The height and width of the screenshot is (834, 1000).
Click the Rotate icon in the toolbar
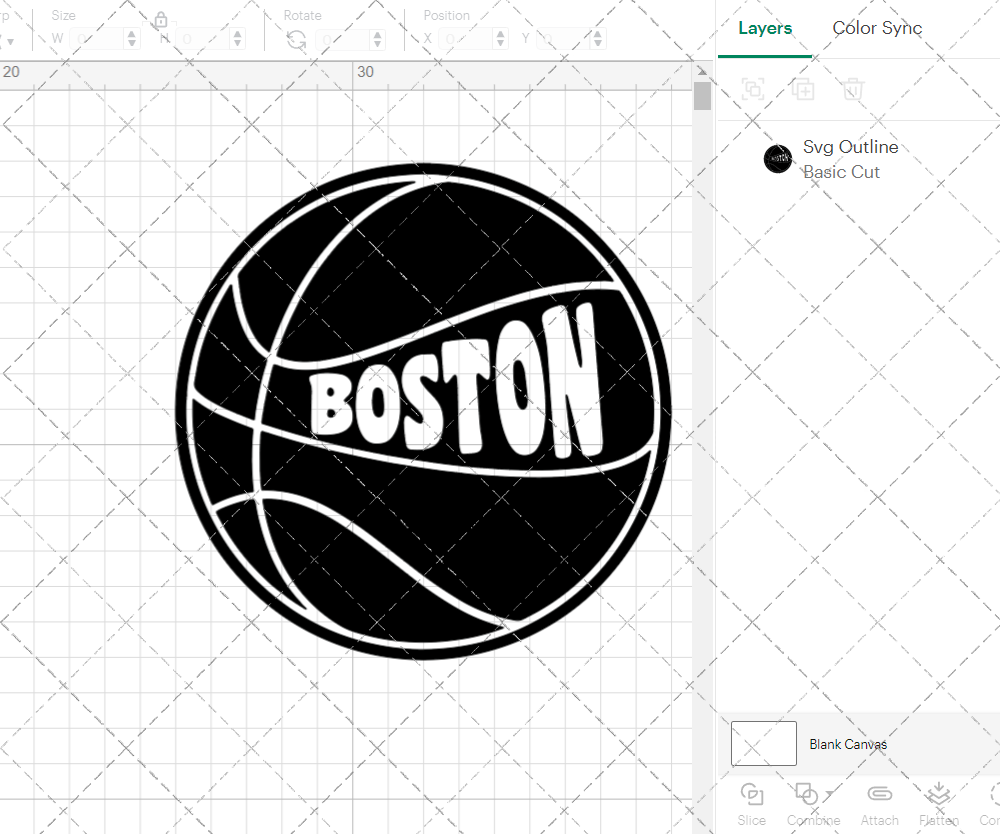(296, 40)
